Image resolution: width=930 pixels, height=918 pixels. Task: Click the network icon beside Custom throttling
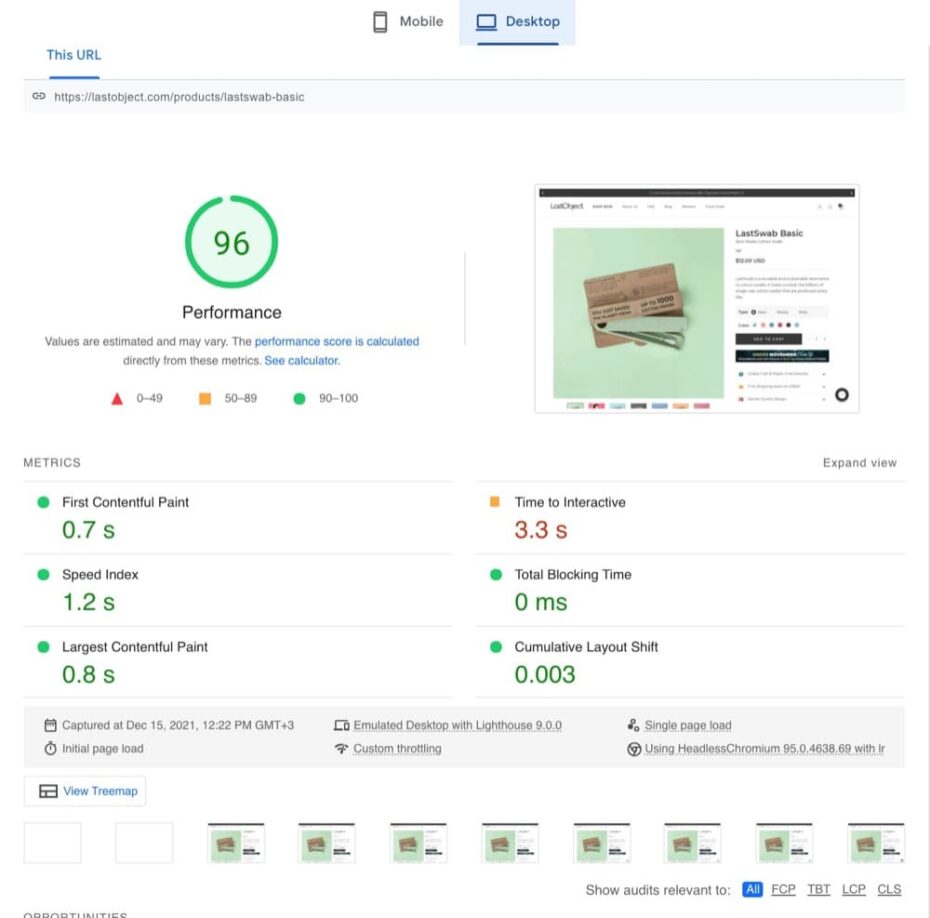(340, 747)
